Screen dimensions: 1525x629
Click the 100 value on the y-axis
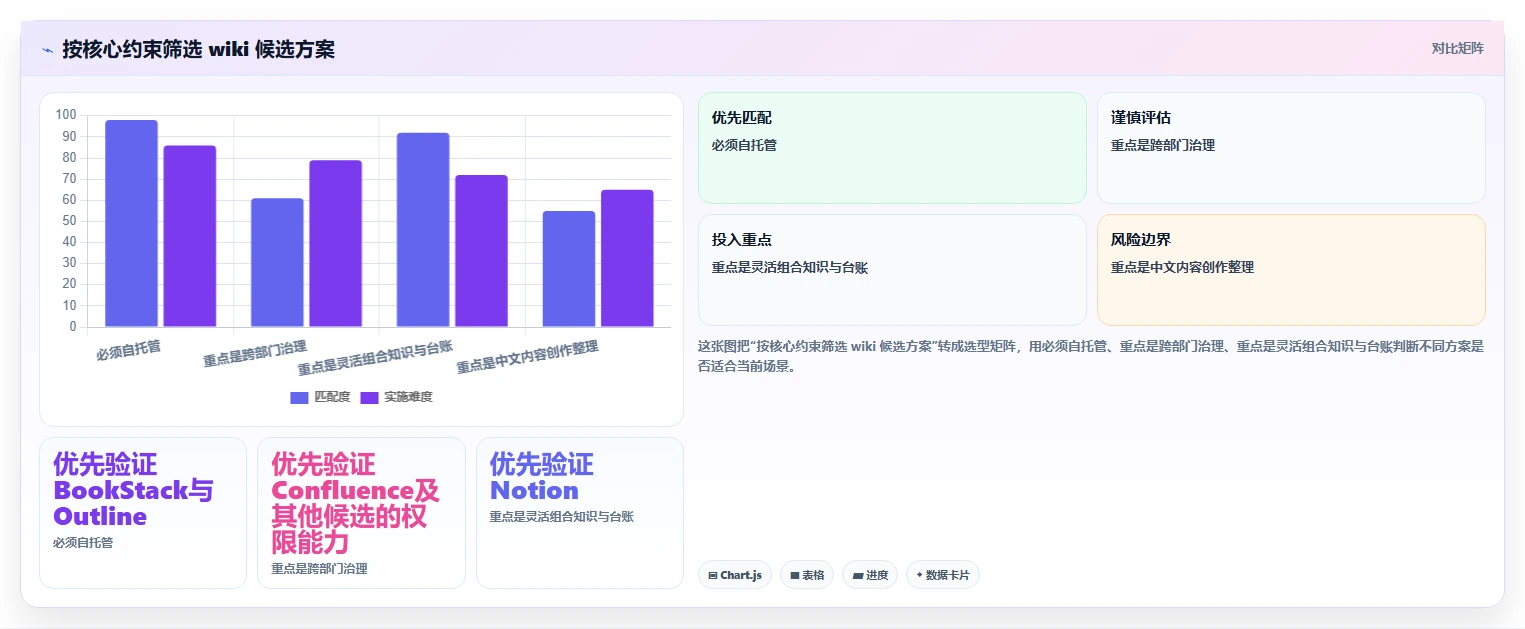coord(66,115)
